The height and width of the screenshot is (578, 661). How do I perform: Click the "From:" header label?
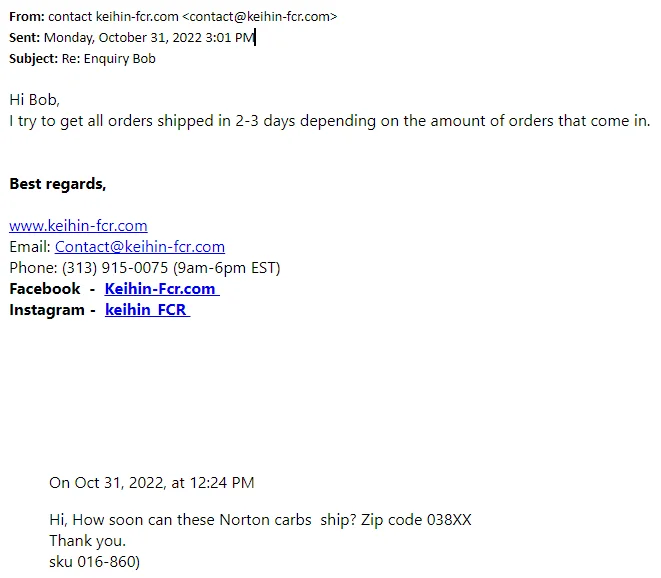(26, 17)
